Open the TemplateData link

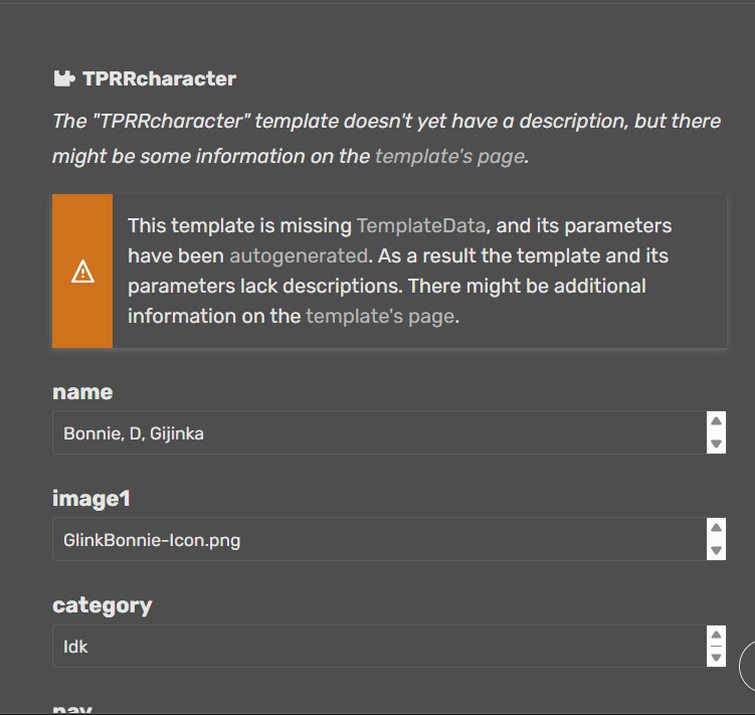421,226
